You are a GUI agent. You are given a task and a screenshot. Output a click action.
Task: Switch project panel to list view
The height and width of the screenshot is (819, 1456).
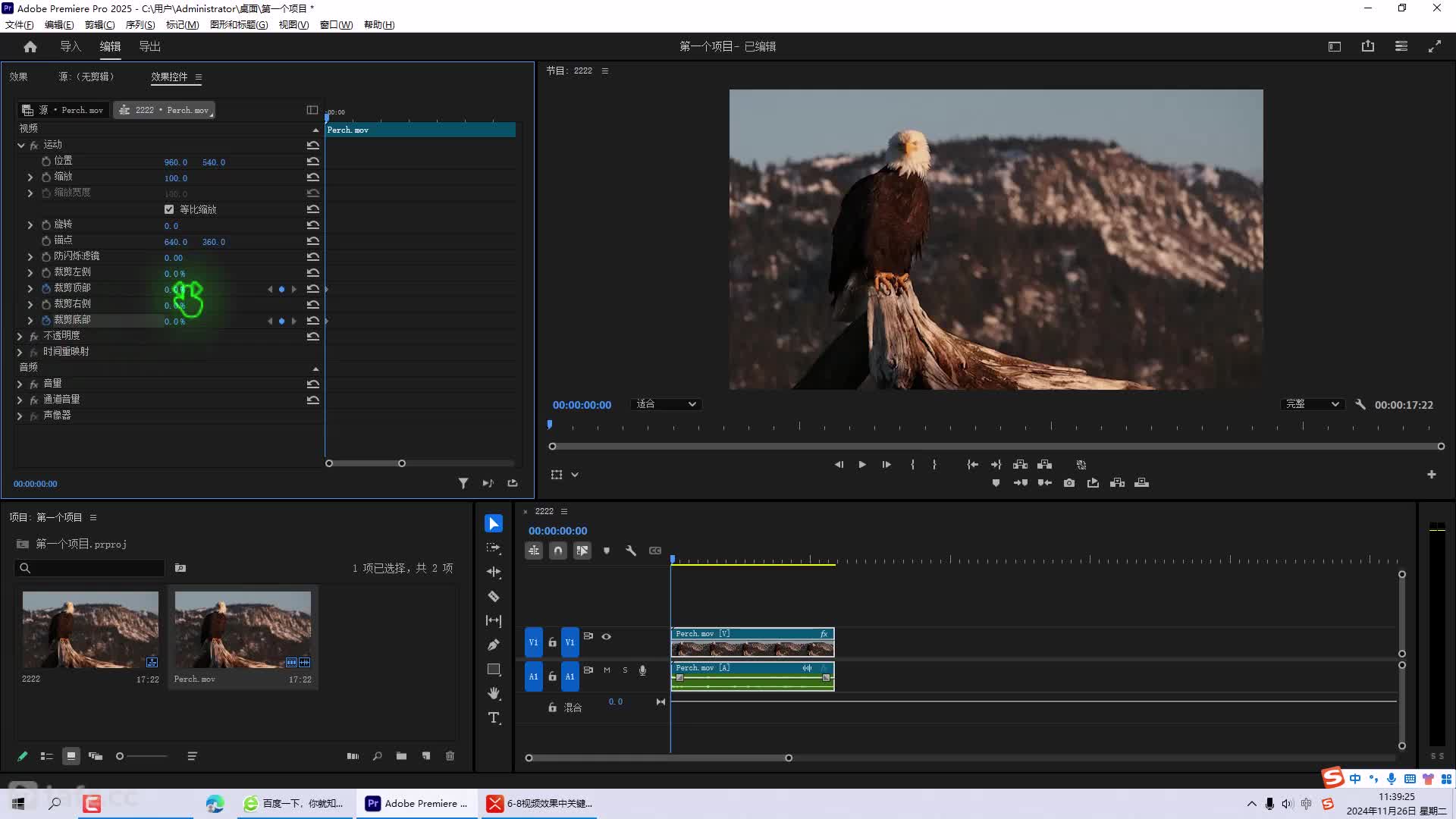pyautogui.click(x=46, y=756)
